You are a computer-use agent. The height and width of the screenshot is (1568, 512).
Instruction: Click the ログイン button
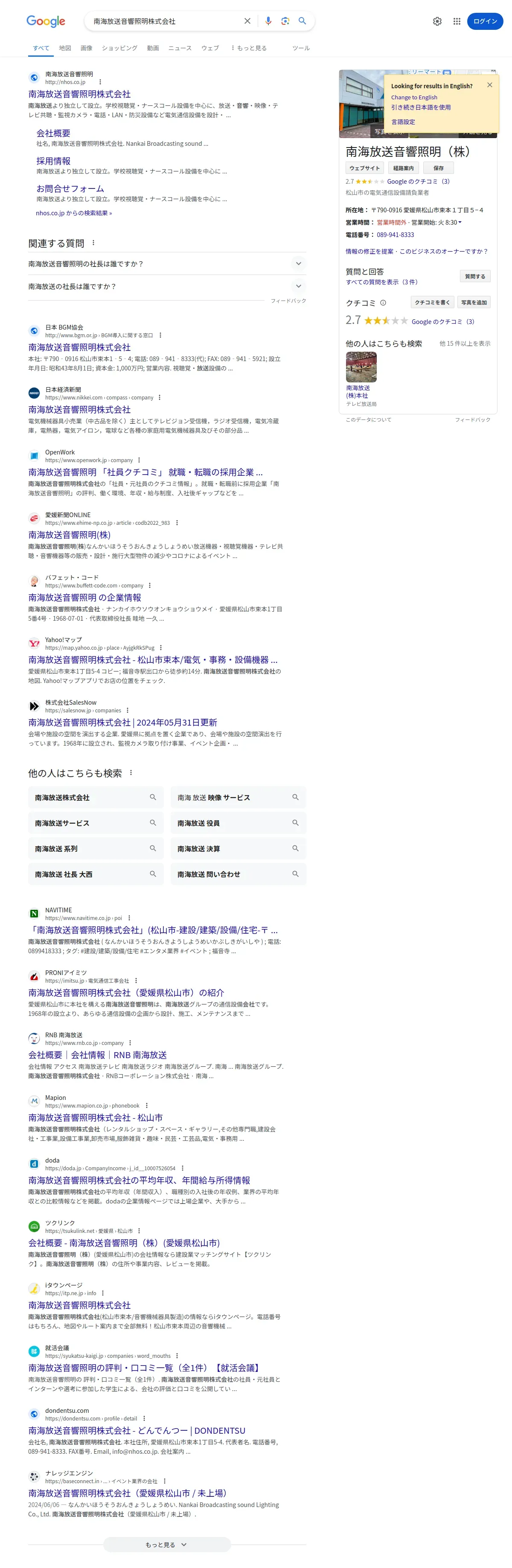click(x=485, y=21)
